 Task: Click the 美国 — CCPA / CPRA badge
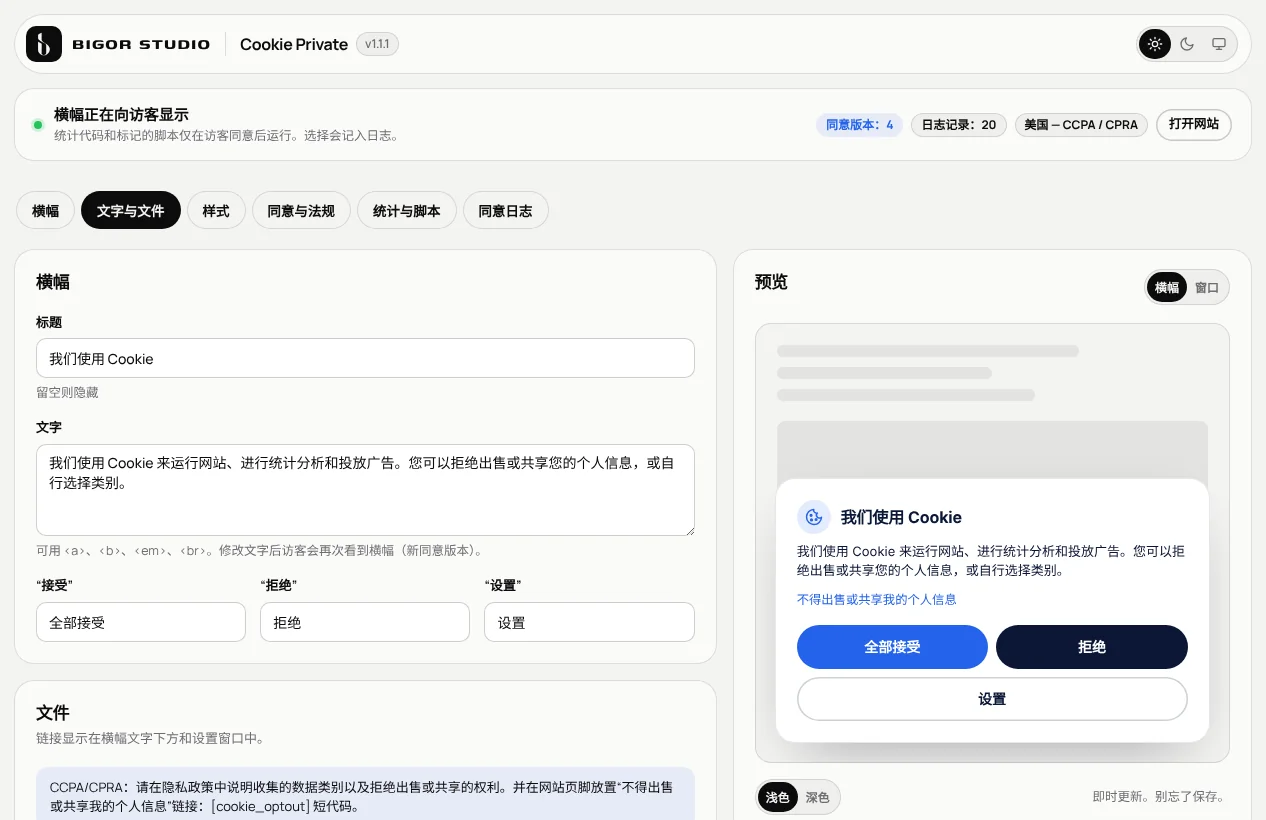(1081, 125)
